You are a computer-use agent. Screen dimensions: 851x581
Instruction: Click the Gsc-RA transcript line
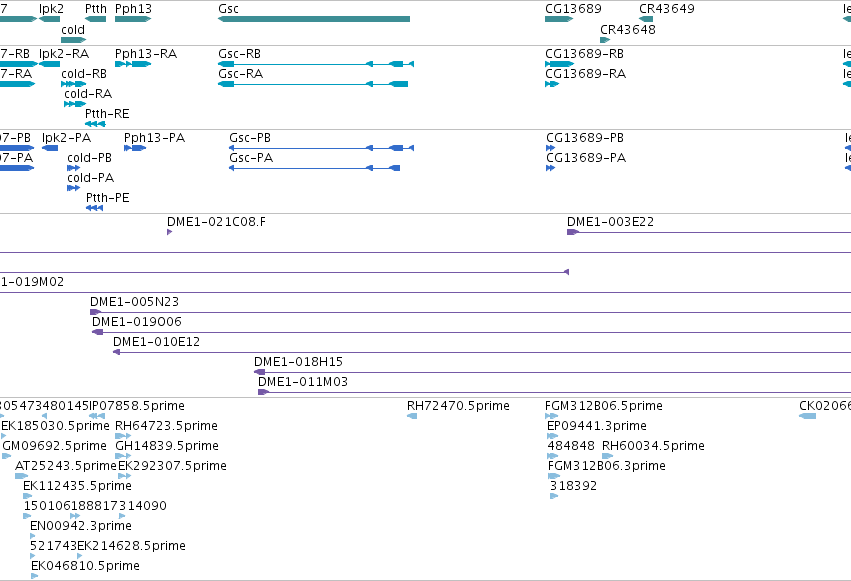tap(313, 84)
